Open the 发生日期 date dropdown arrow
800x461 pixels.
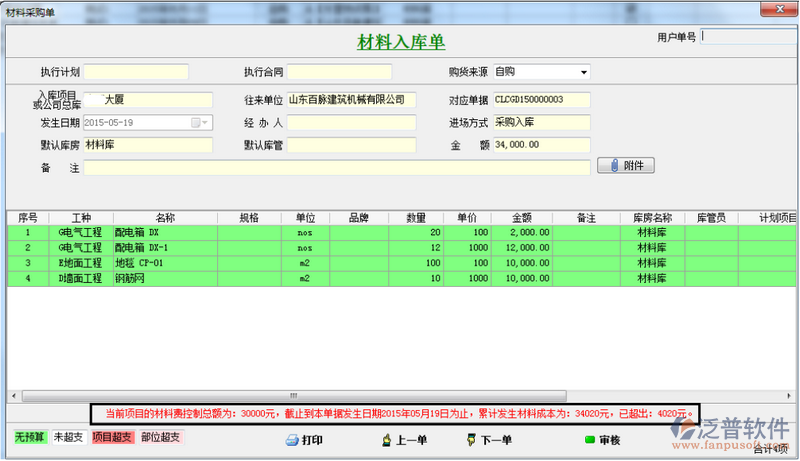click(206, 122)
